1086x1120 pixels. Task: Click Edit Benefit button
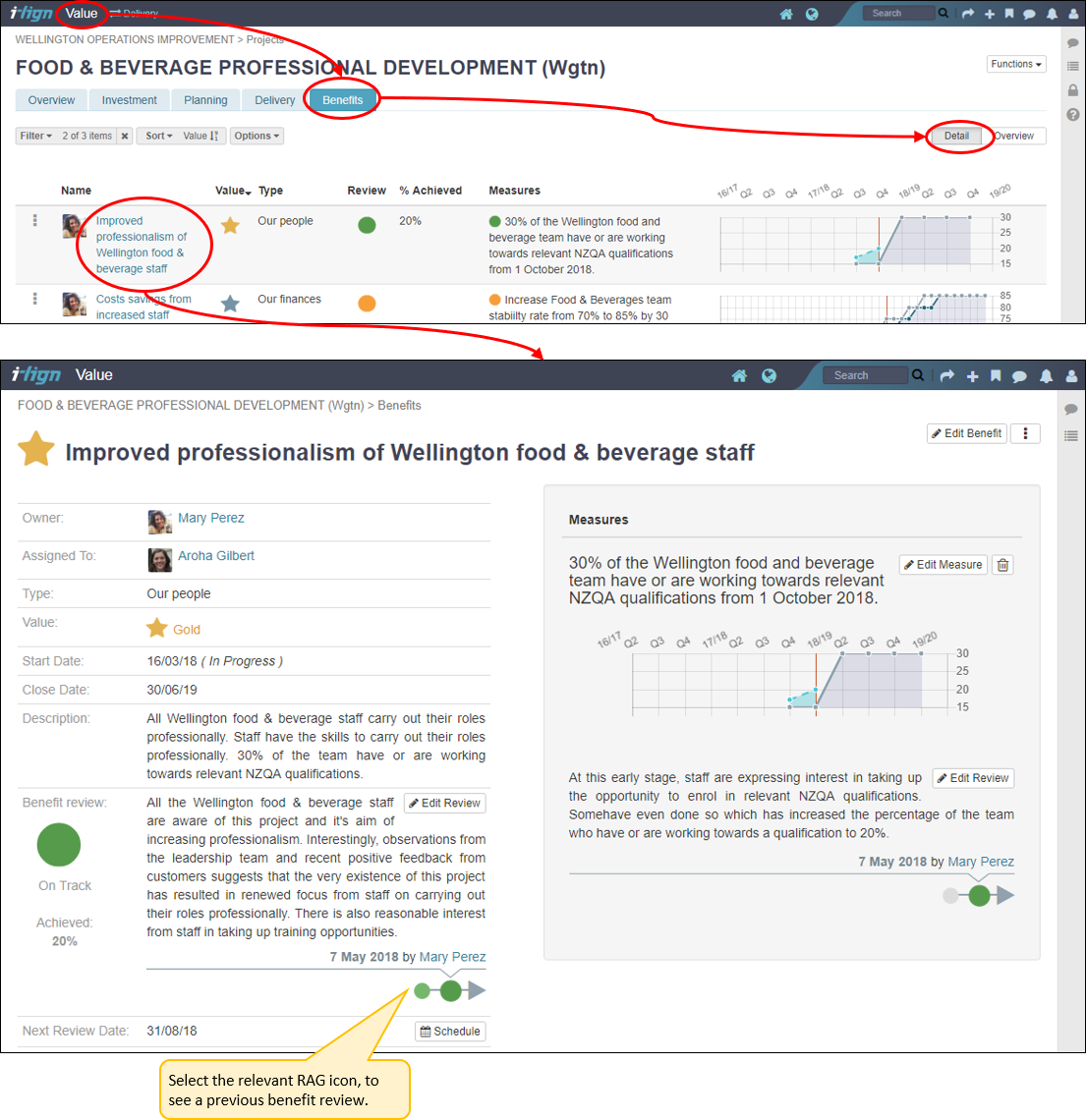coord(967,433)
